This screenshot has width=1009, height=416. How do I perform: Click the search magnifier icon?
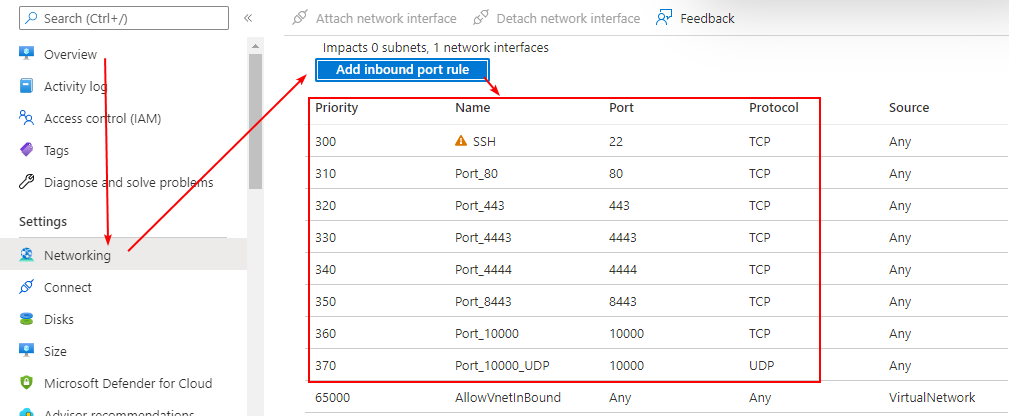coord(32,18)
